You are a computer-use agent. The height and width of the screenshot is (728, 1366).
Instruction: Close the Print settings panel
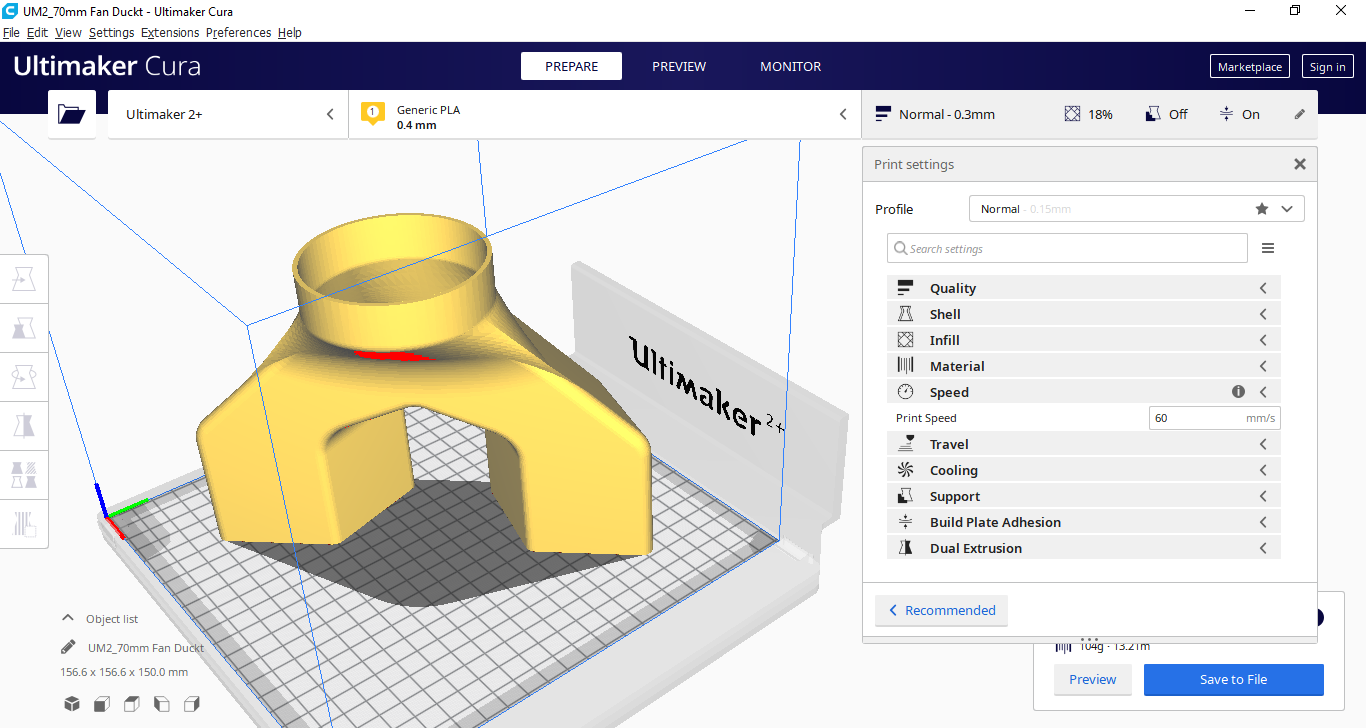[1300, 164]
